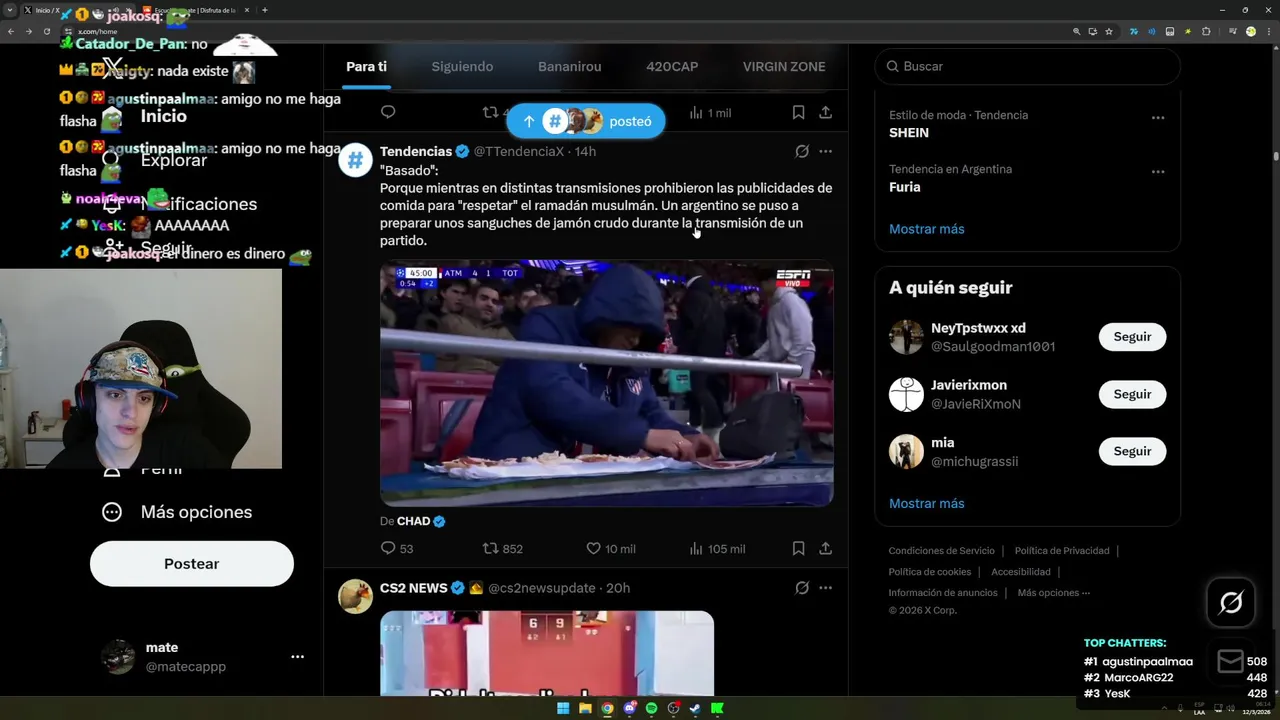Share the Tendencias post

[825, 548]
